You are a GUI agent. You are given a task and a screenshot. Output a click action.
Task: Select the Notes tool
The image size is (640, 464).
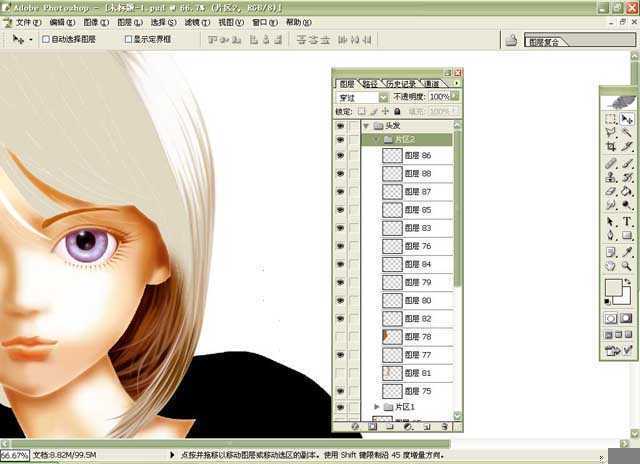point(611,253)
